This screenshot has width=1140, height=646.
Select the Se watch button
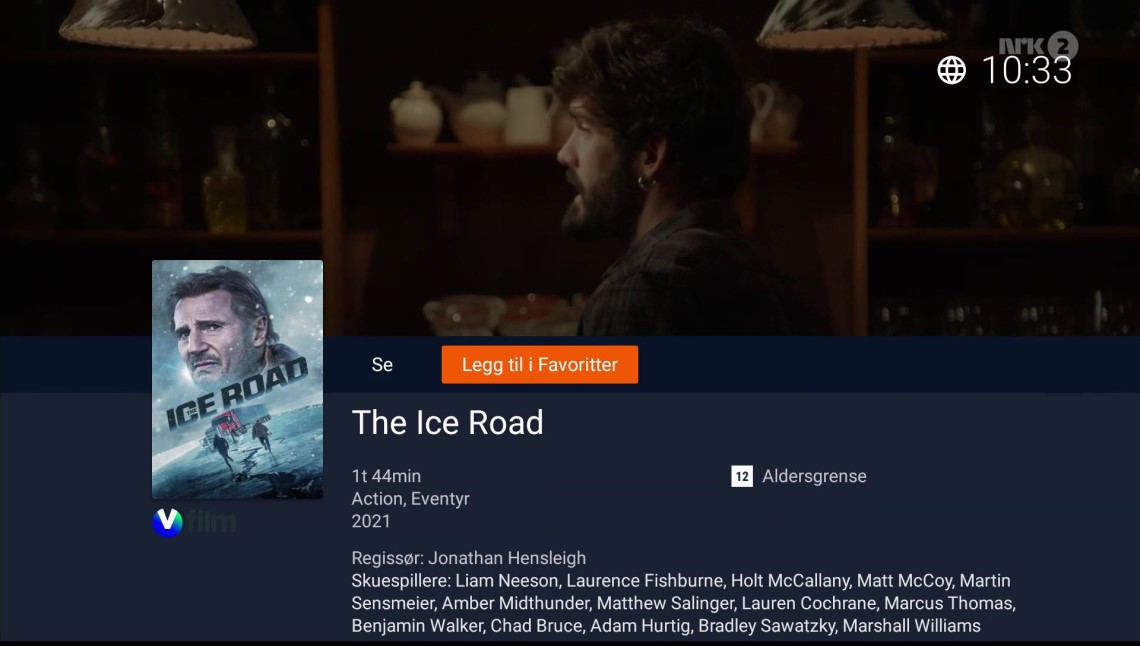click(382, 365)
